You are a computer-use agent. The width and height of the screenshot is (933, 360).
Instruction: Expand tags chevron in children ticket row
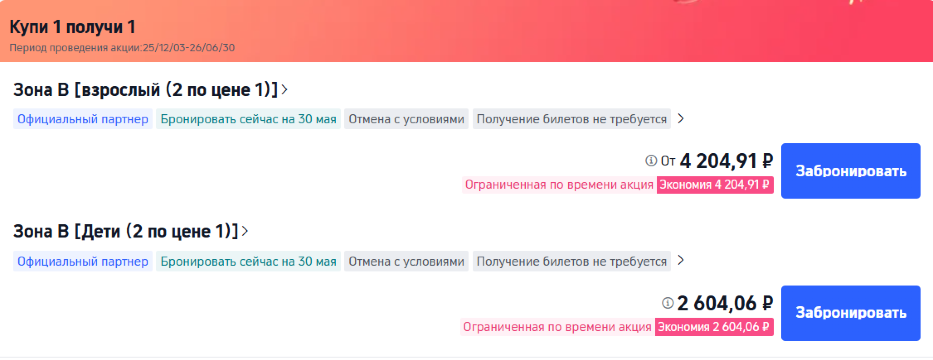[681, 260]
